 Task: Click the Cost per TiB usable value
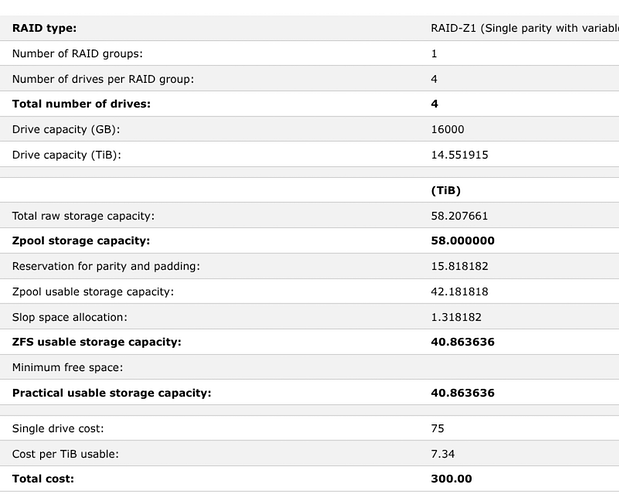(443, 454)
